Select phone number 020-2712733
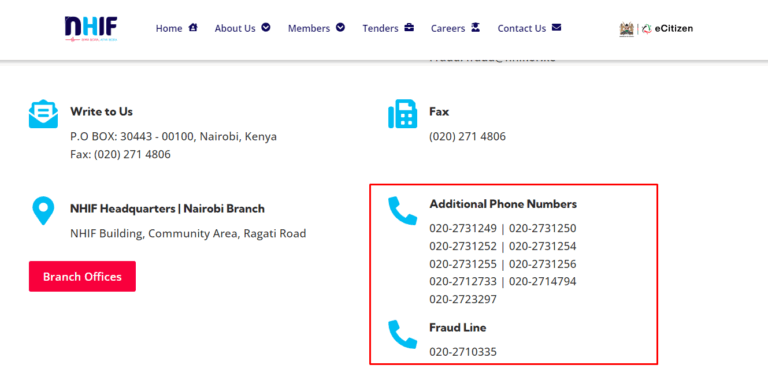The image size is (768, 380). [463, 282]
